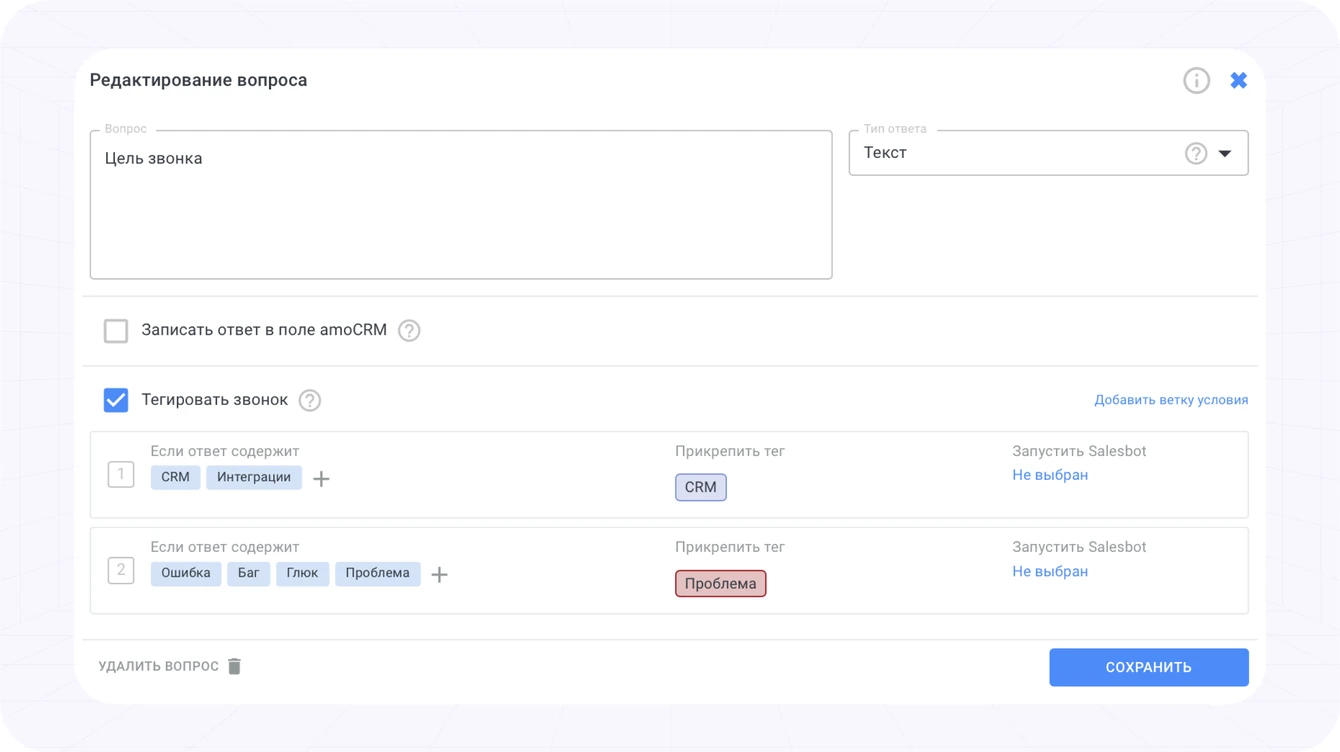Image resolution: width=1340 pixels, height=752 pixels.
Task: Add a new condition branch
Action: tap(1171, 400)
